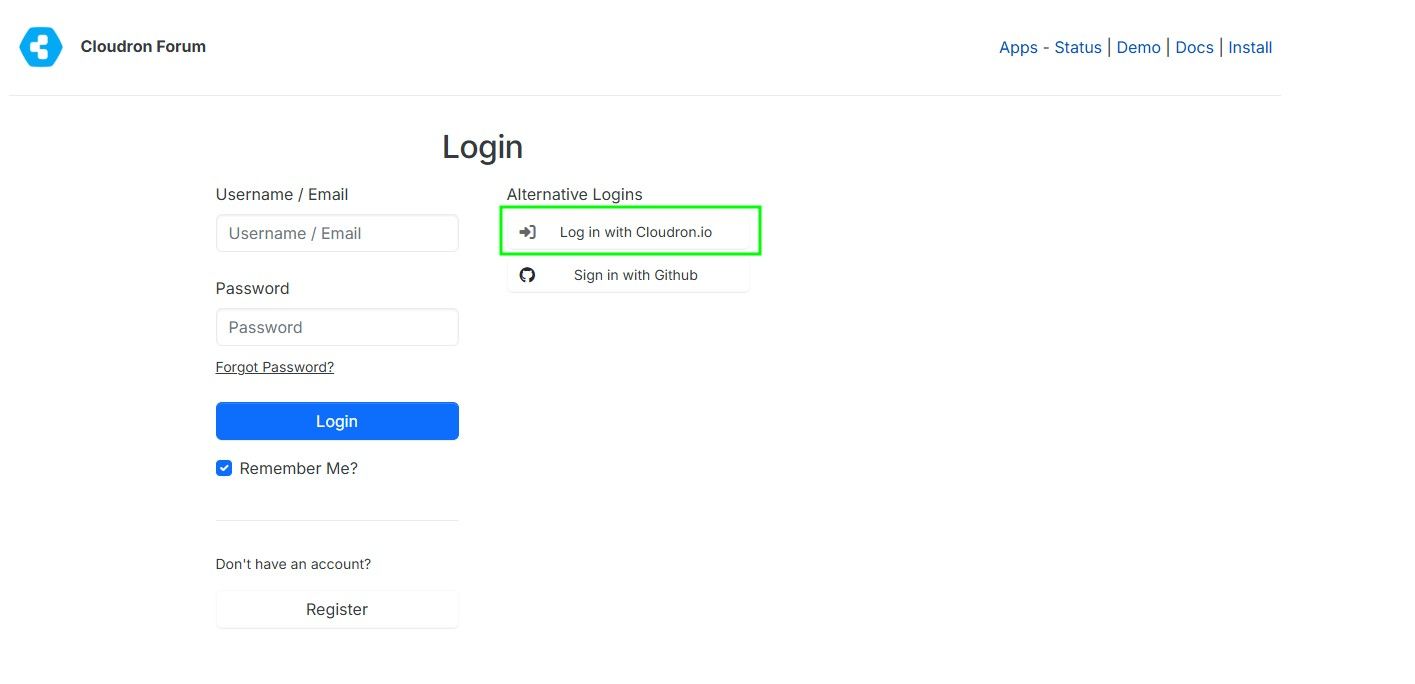Go to the Demo page link

pyautogui.click(x=1138, y=47)
